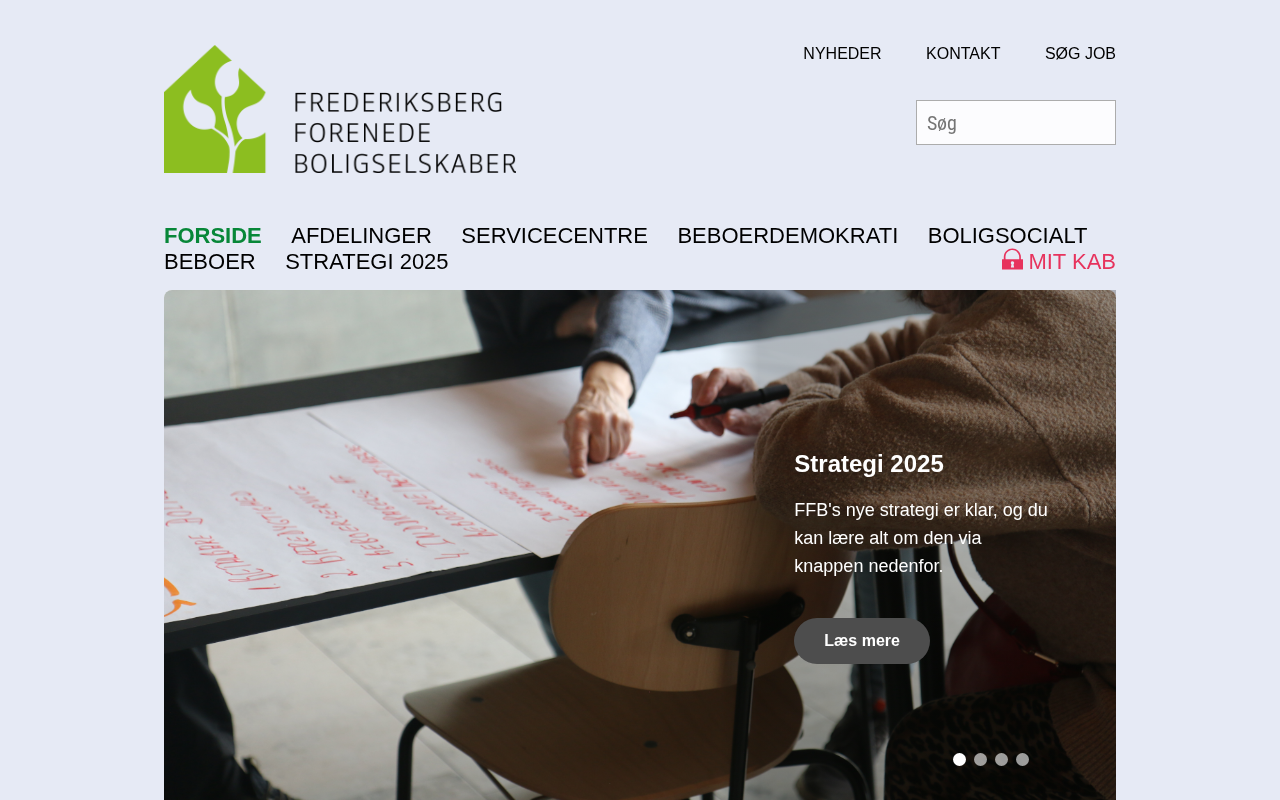This screenshot has height=800, width=1280.
Task: Go to SERVICECENTRE section
Action: pos(554,236)
